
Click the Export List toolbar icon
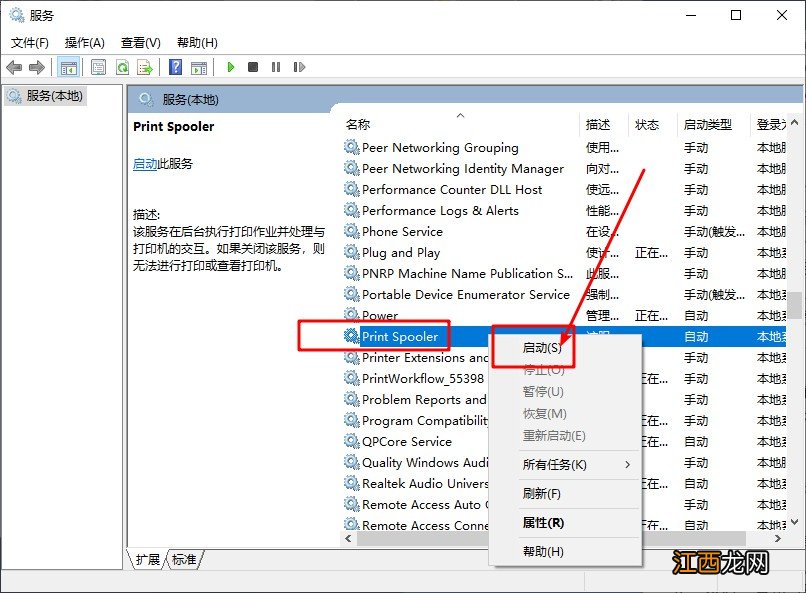(146, 67)
